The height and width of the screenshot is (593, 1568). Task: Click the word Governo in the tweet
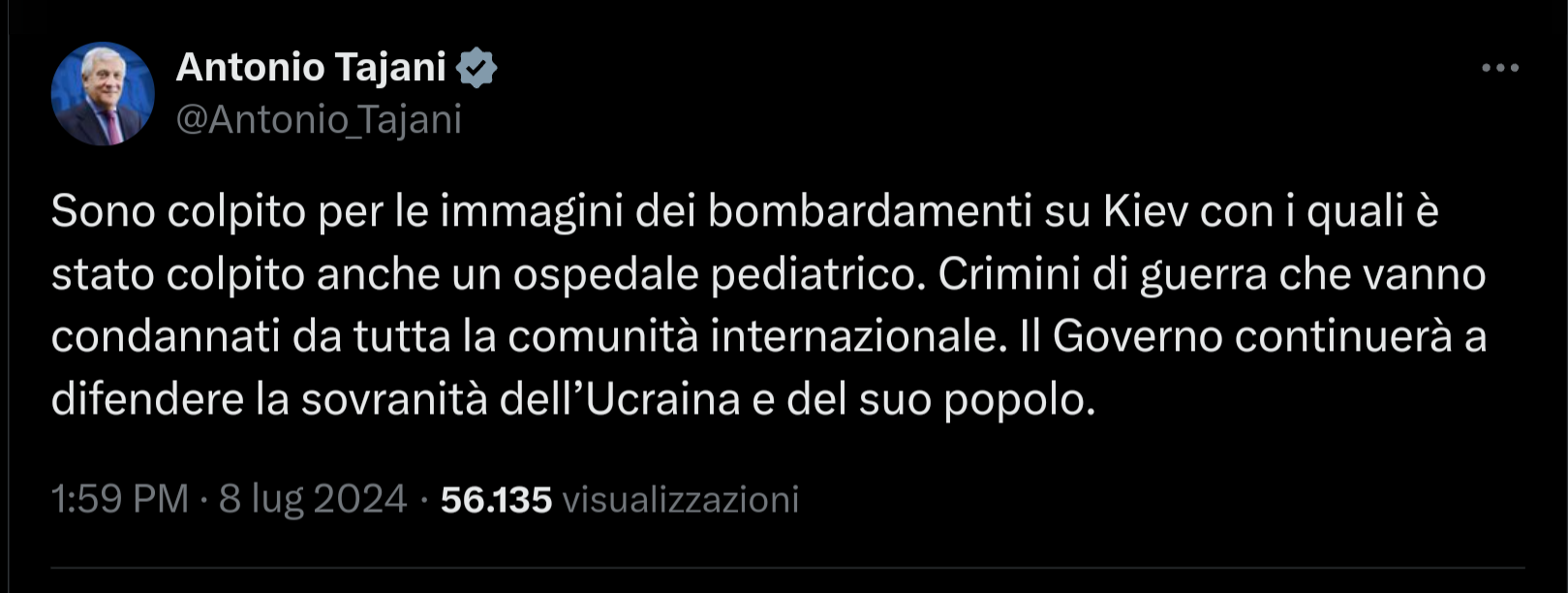[x=1138, y=337]
